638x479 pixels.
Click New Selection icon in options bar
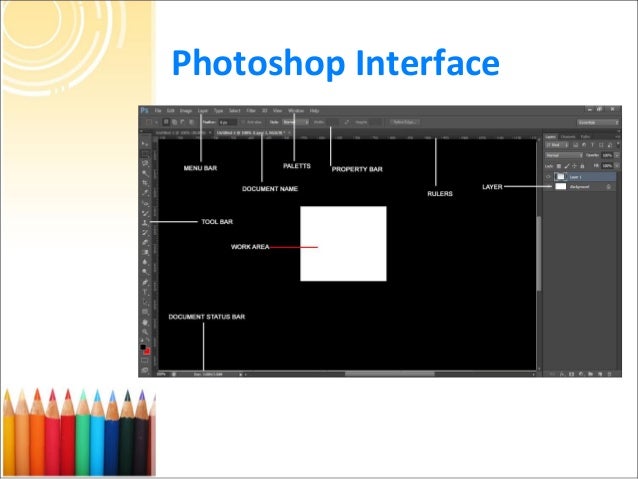166,122
